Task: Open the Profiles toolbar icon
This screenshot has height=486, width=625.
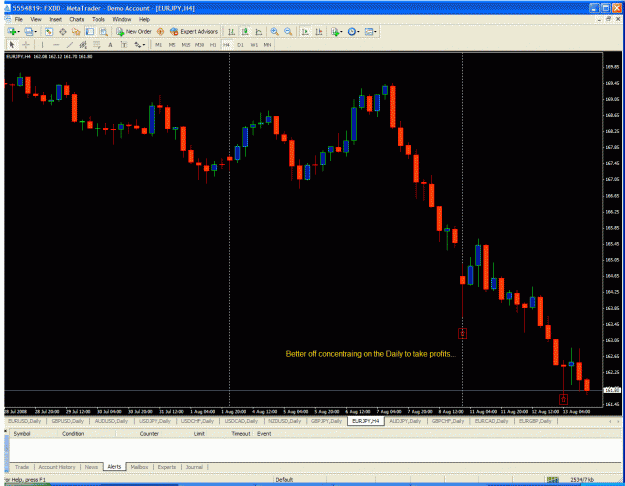Action: point(29,31)
